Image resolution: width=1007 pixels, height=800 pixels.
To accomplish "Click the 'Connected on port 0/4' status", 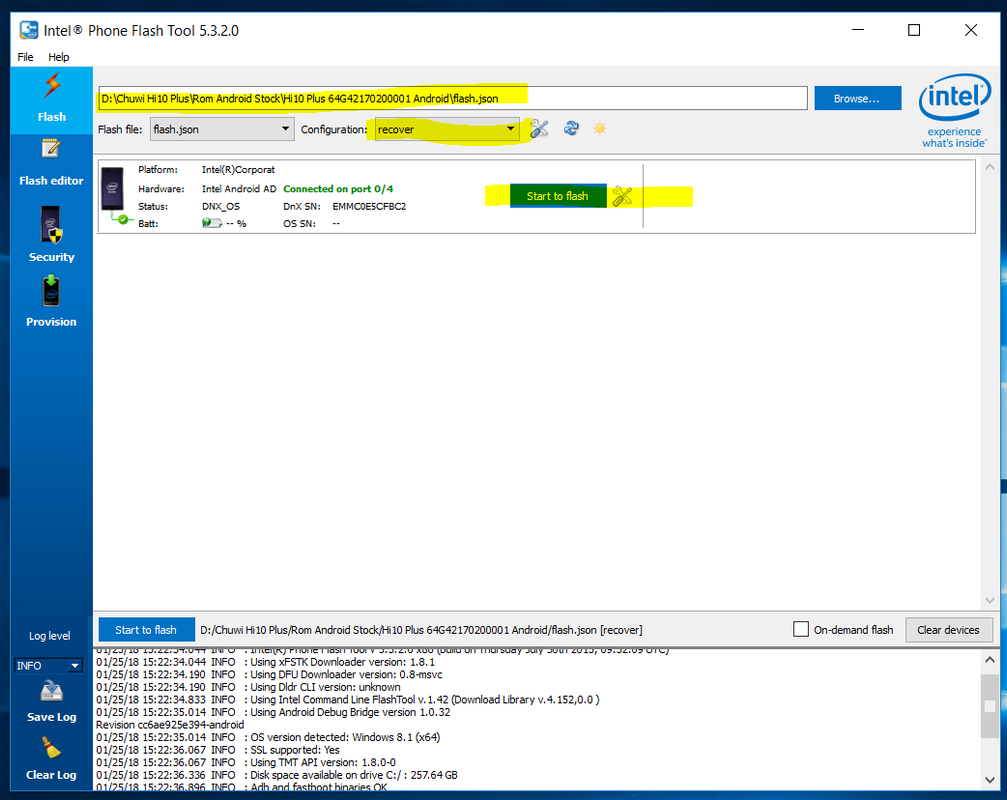I will point(338,189).
